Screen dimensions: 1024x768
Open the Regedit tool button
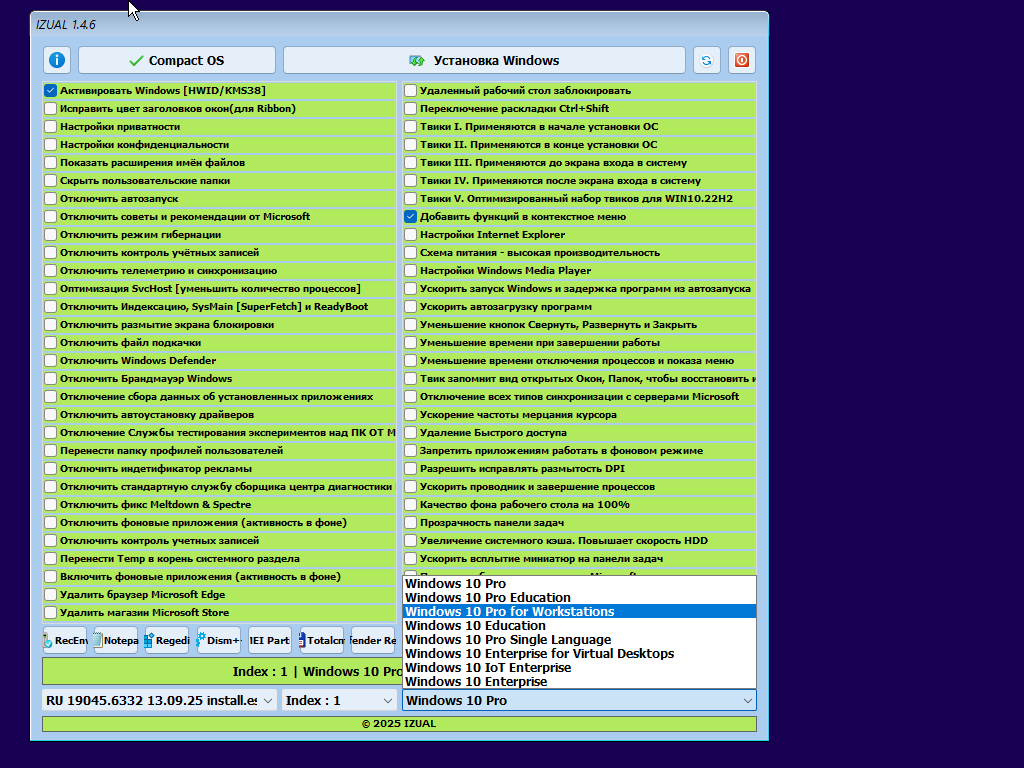(167, 640)
